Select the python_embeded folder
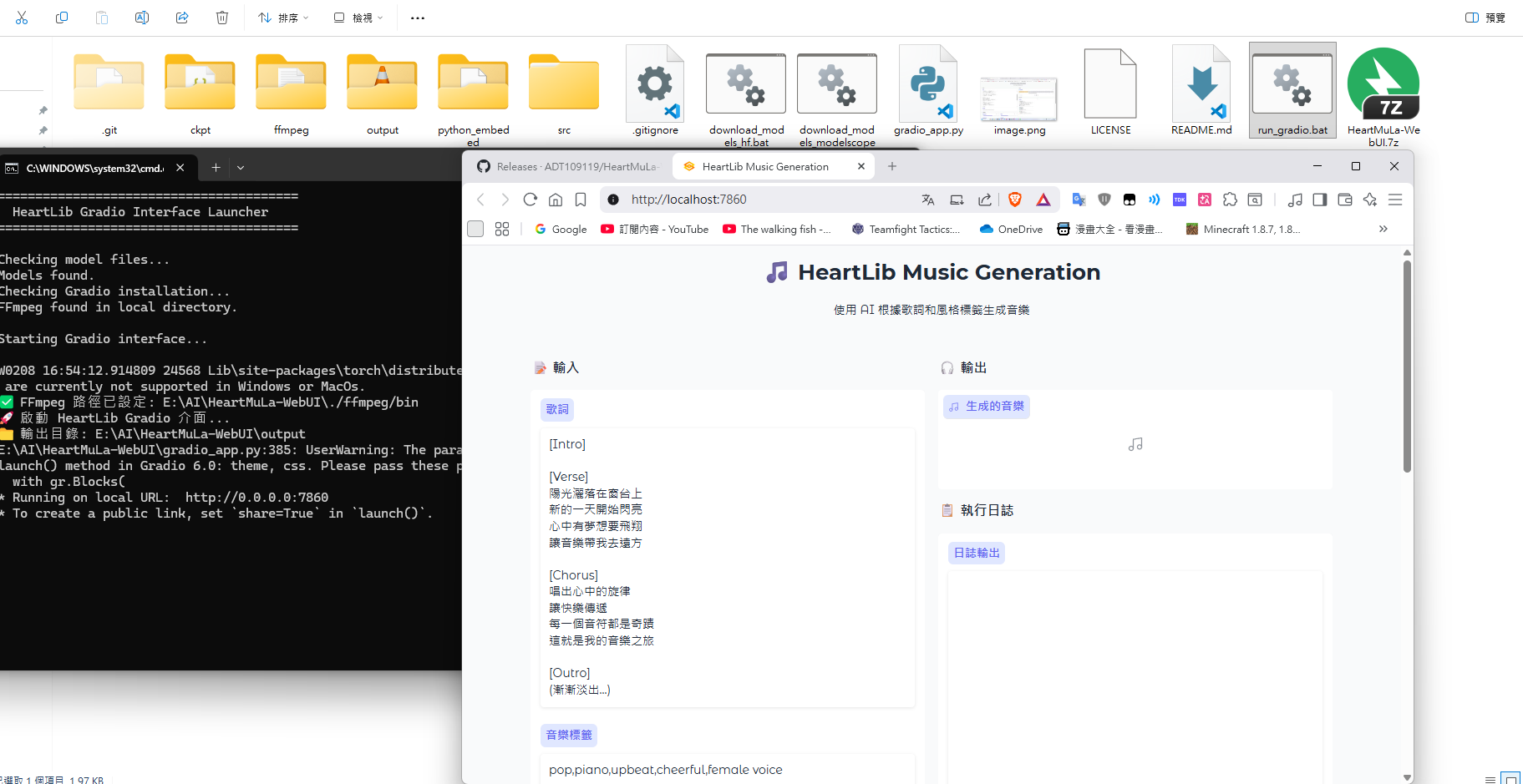 (474, 95)
